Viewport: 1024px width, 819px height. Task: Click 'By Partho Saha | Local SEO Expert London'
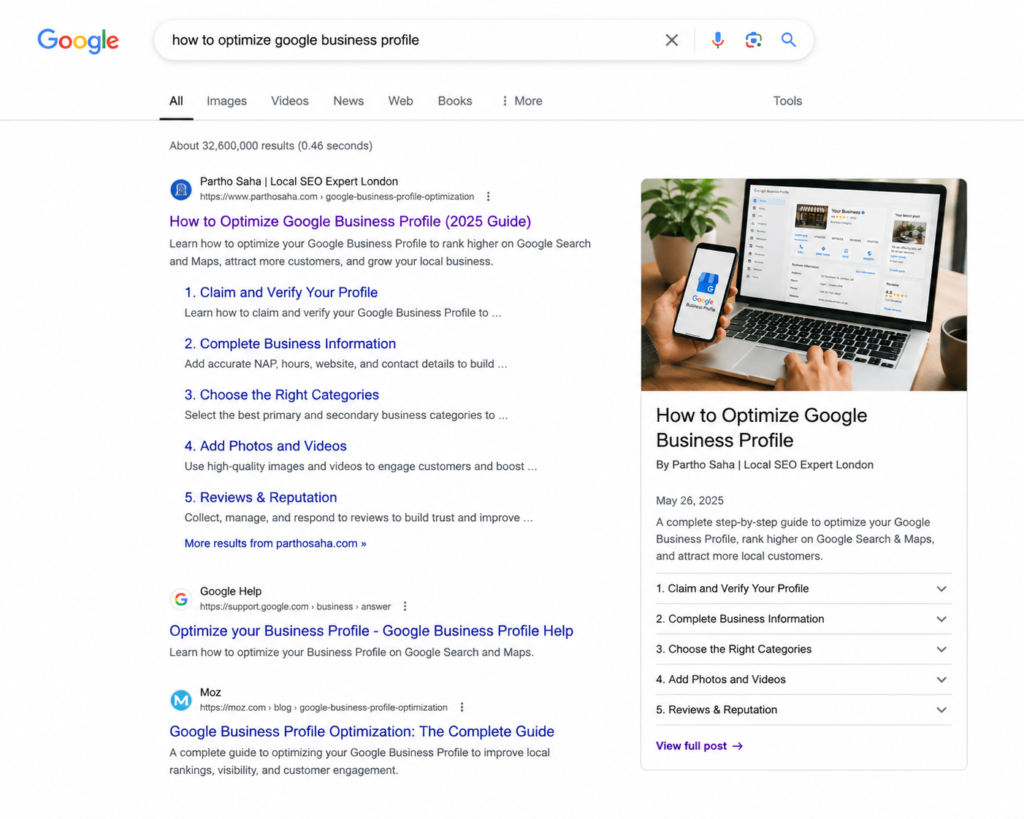pos(764,465)
